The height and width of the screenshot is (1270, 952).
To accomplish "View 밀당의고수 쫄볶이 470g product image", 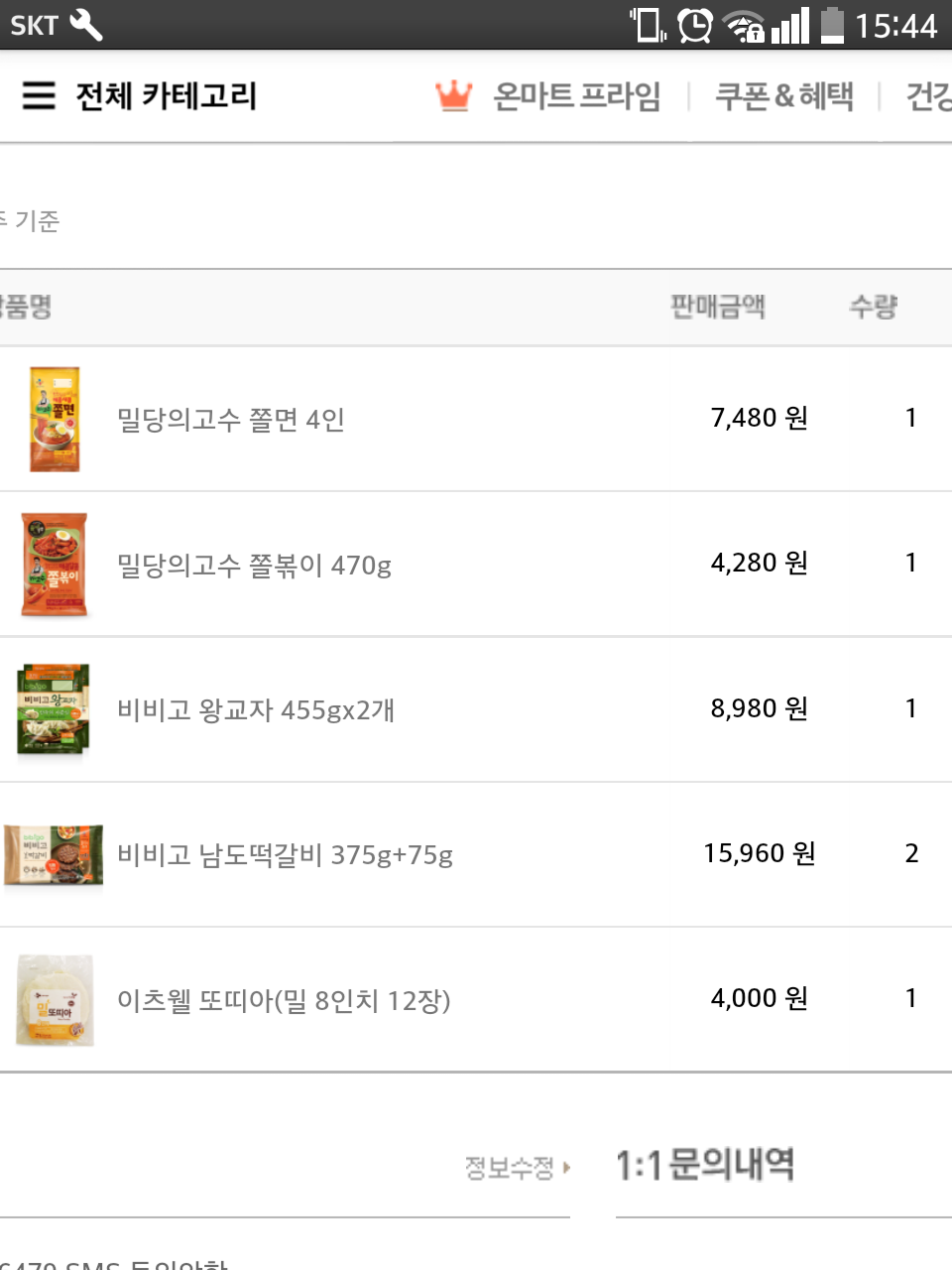I will (x=55, y=565).
